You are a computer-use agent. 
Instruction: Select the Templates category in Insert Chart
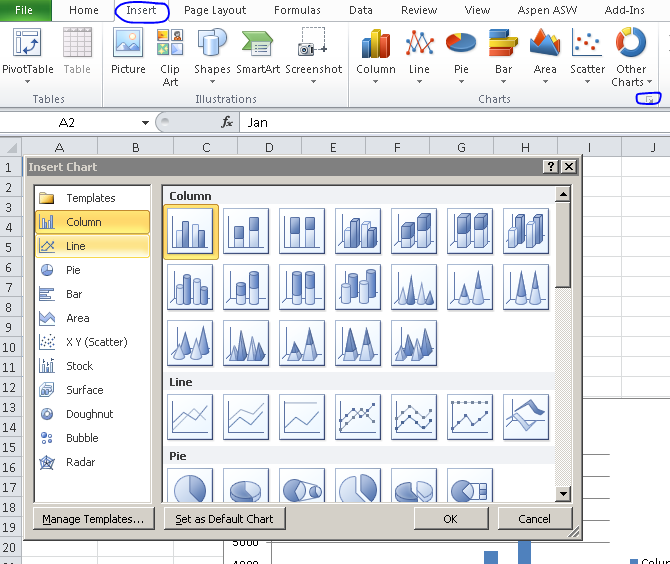(x=92, y=198)
